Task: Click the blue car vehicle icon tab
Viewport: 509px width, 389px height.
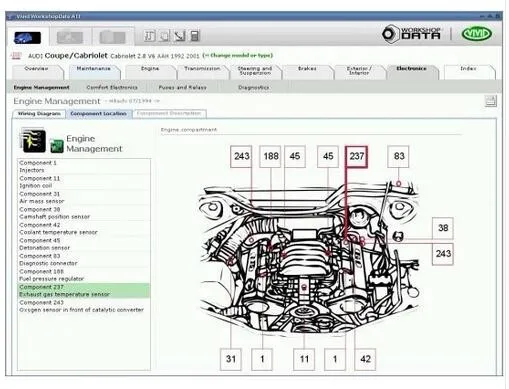Action: point(27,37)
